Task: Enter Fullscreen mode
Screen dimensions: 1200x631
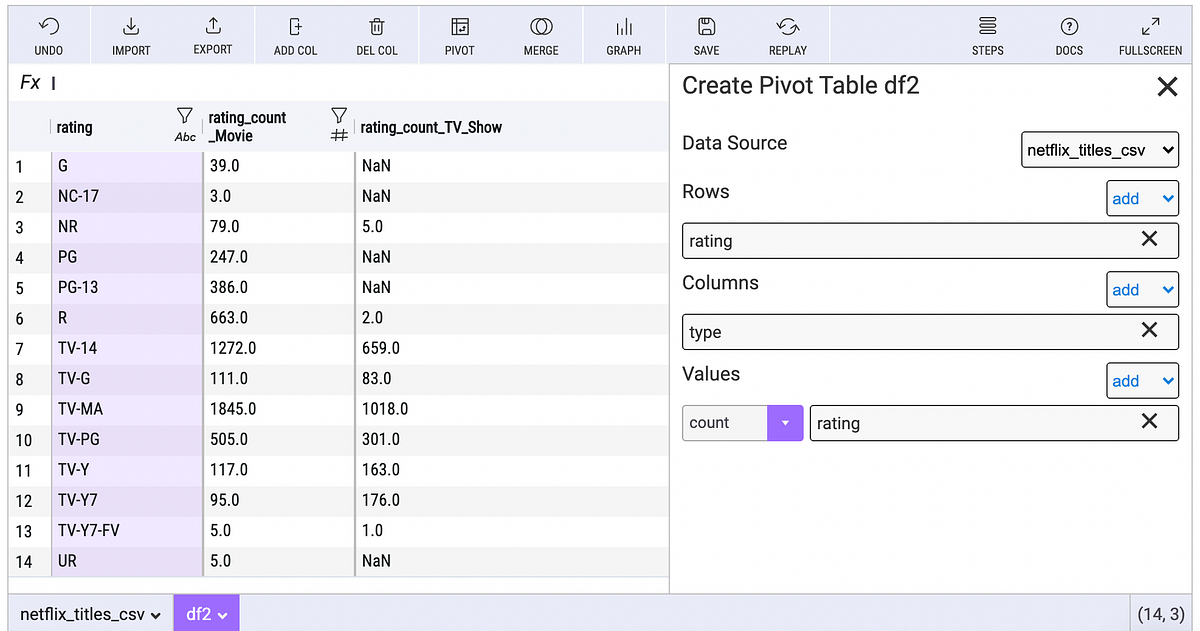Action: coord(1150,34)
